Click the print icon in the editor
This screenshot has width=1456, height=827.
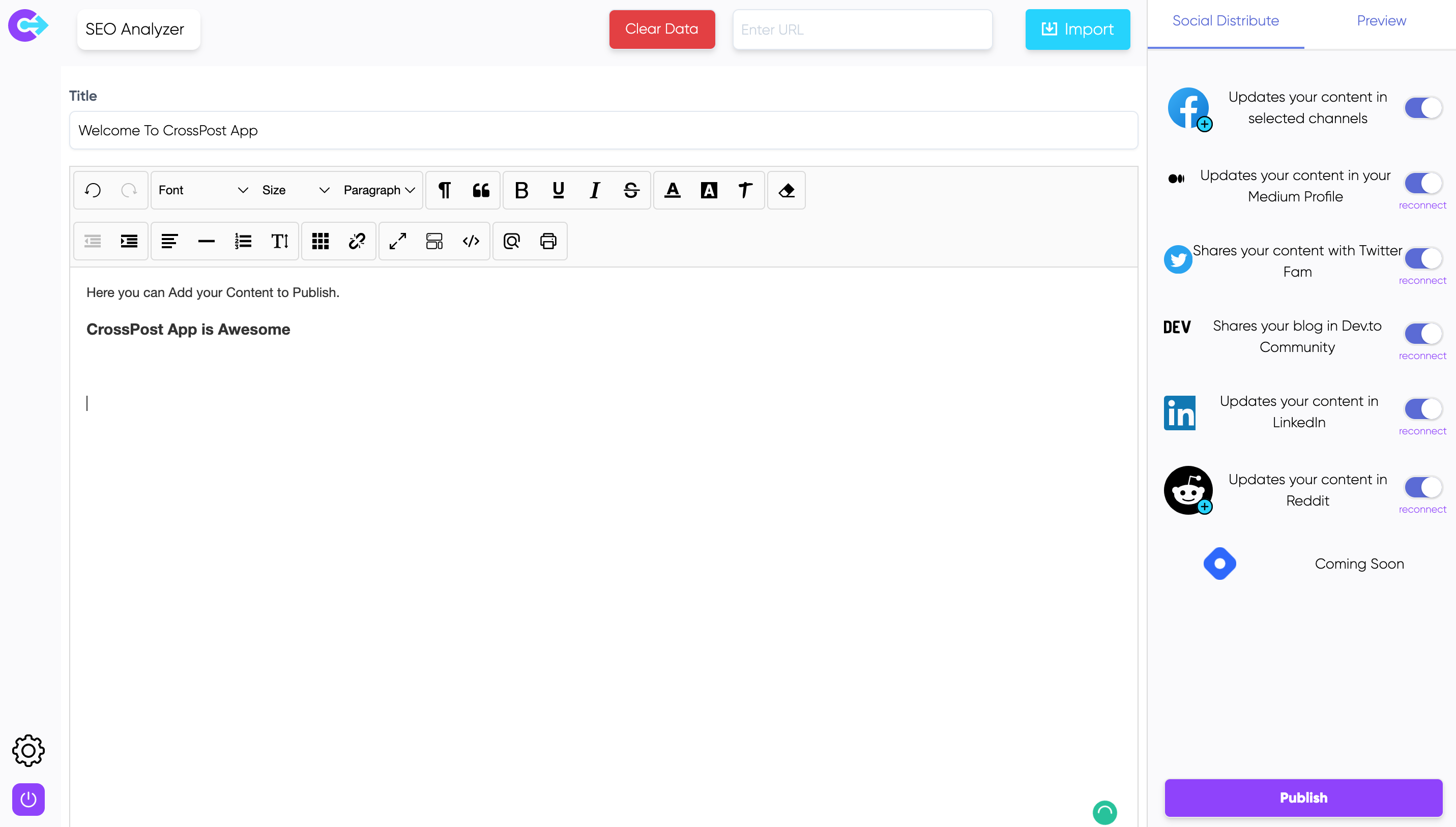(547, 242)
